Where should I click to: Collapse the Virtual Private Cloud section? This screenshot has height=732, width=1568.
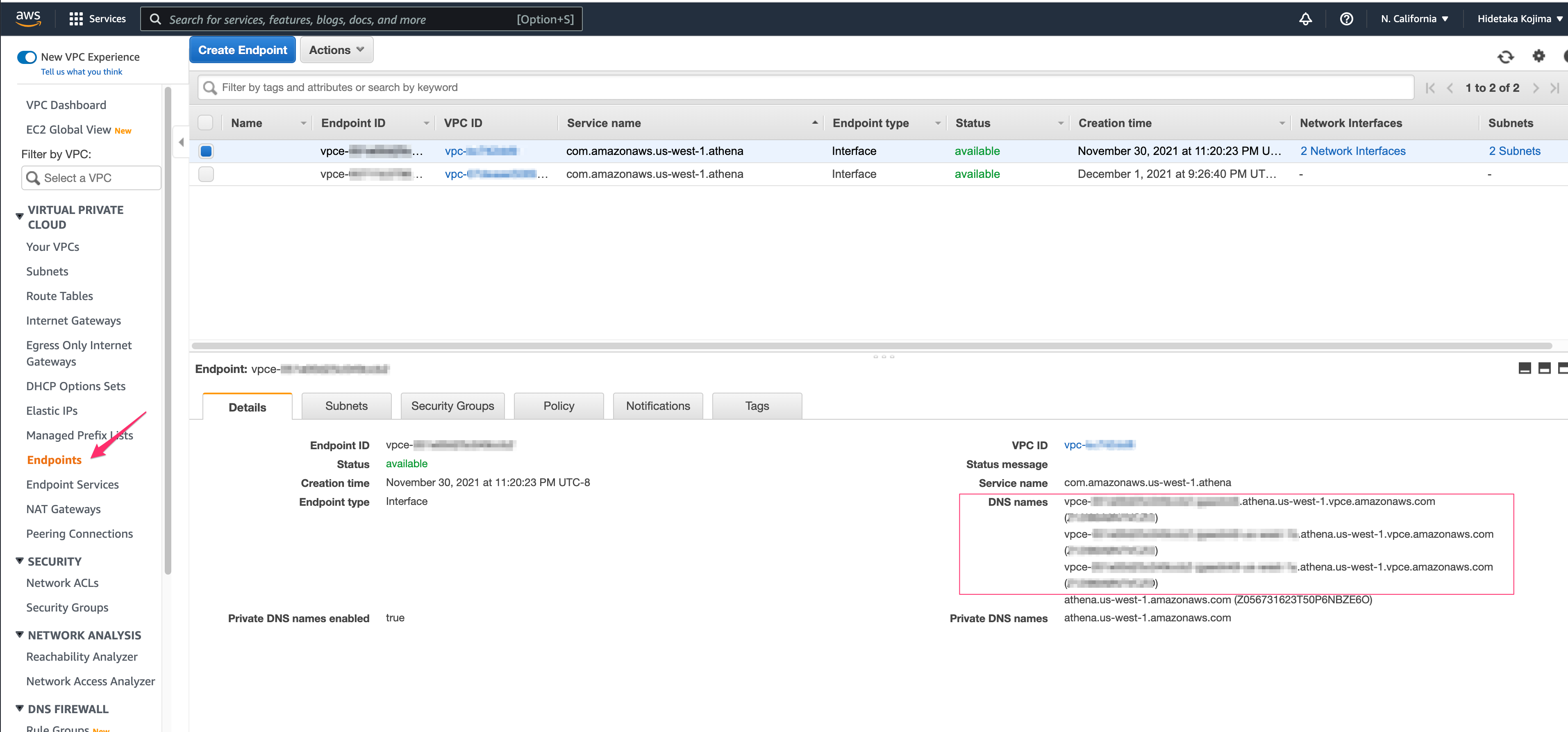(x=20, y=216)
